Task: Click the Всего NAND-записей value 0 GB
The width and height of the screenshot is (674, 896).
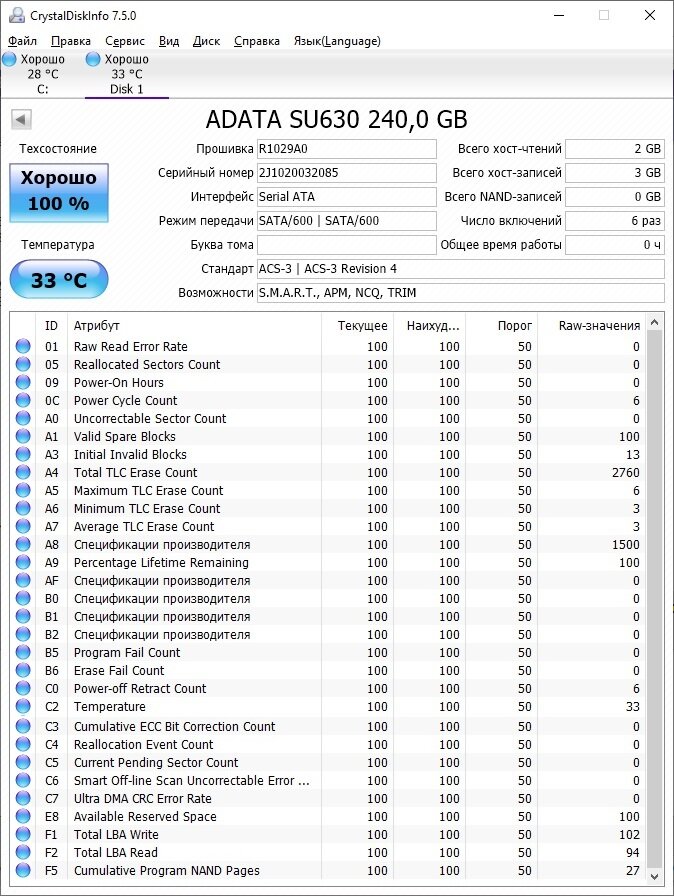Action: click(615, 197)
